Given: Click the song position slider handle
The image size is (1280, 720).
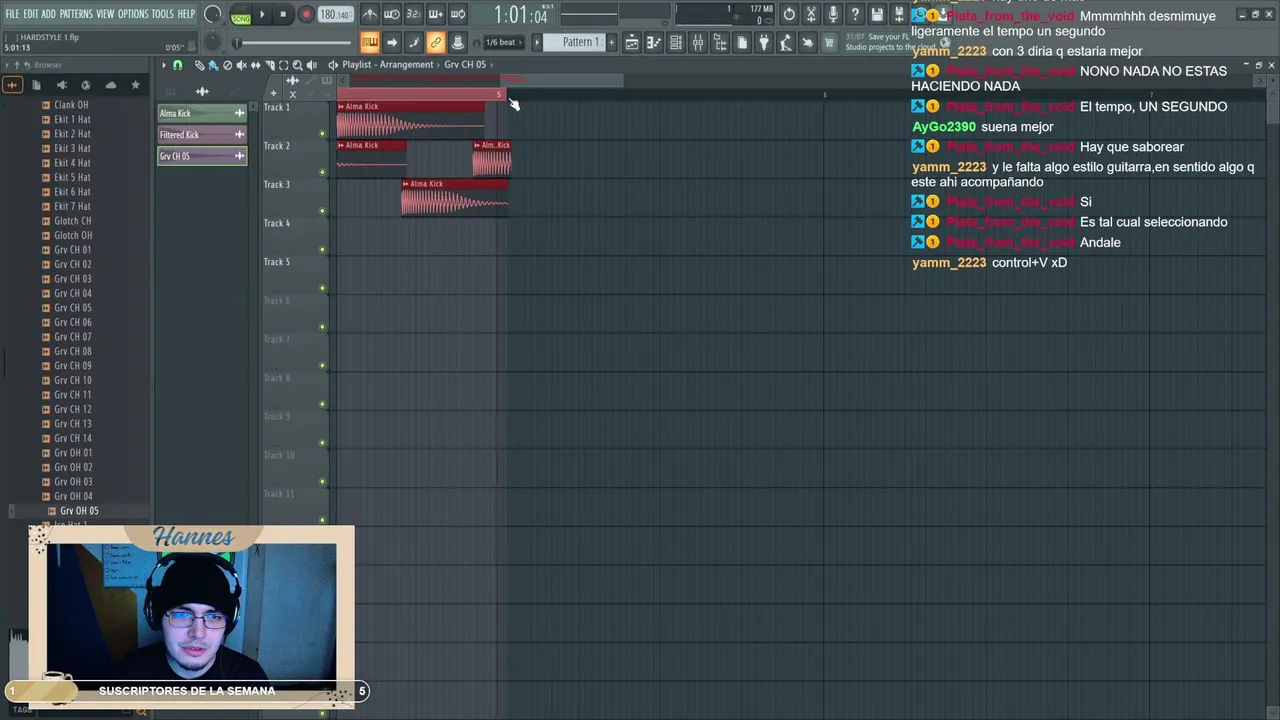Looking at the screenshot, I should [237, 42].
